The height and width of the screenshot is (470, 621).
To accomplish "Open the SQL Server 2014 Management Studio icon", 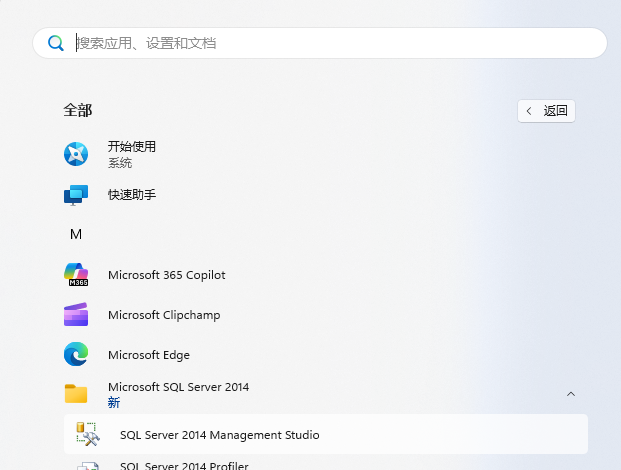I will pyautogui.click(x=88, y=434).
